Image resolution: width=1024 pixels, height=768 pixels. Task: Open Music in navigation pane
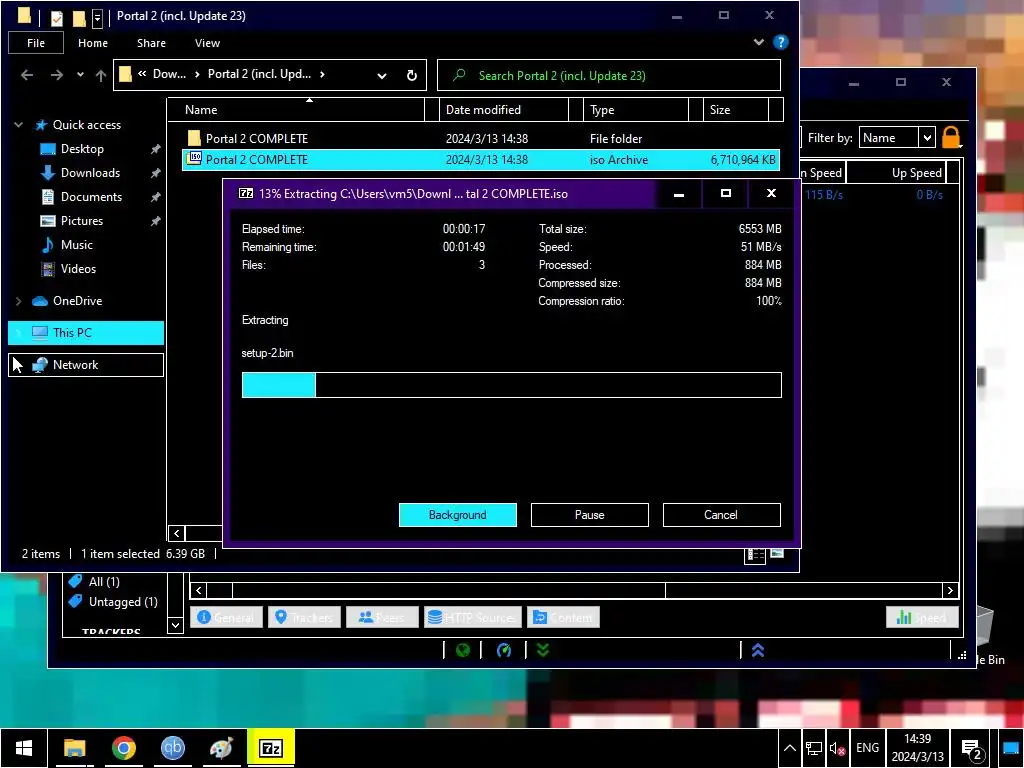(x=76, y=245)
